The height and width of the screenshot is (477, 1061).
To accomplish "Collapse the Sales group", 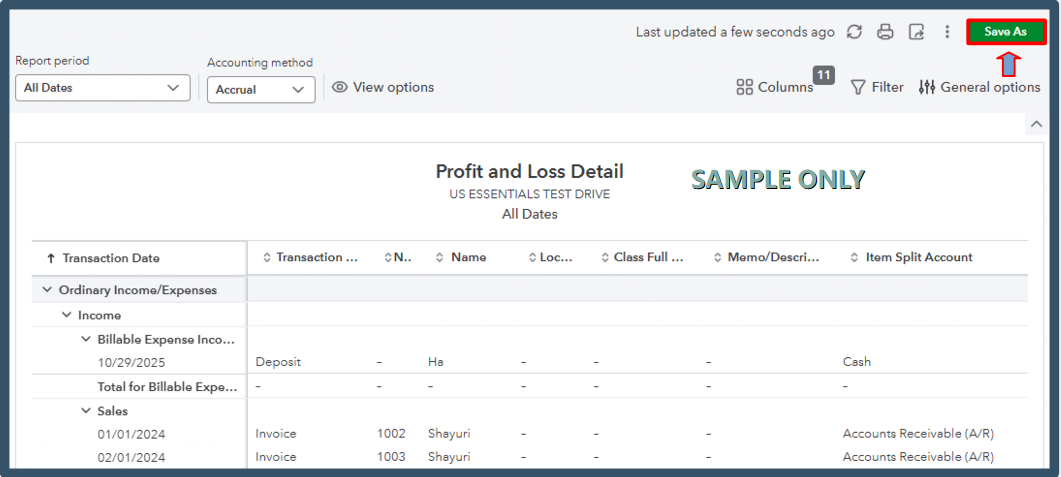I will coord(86,411).
